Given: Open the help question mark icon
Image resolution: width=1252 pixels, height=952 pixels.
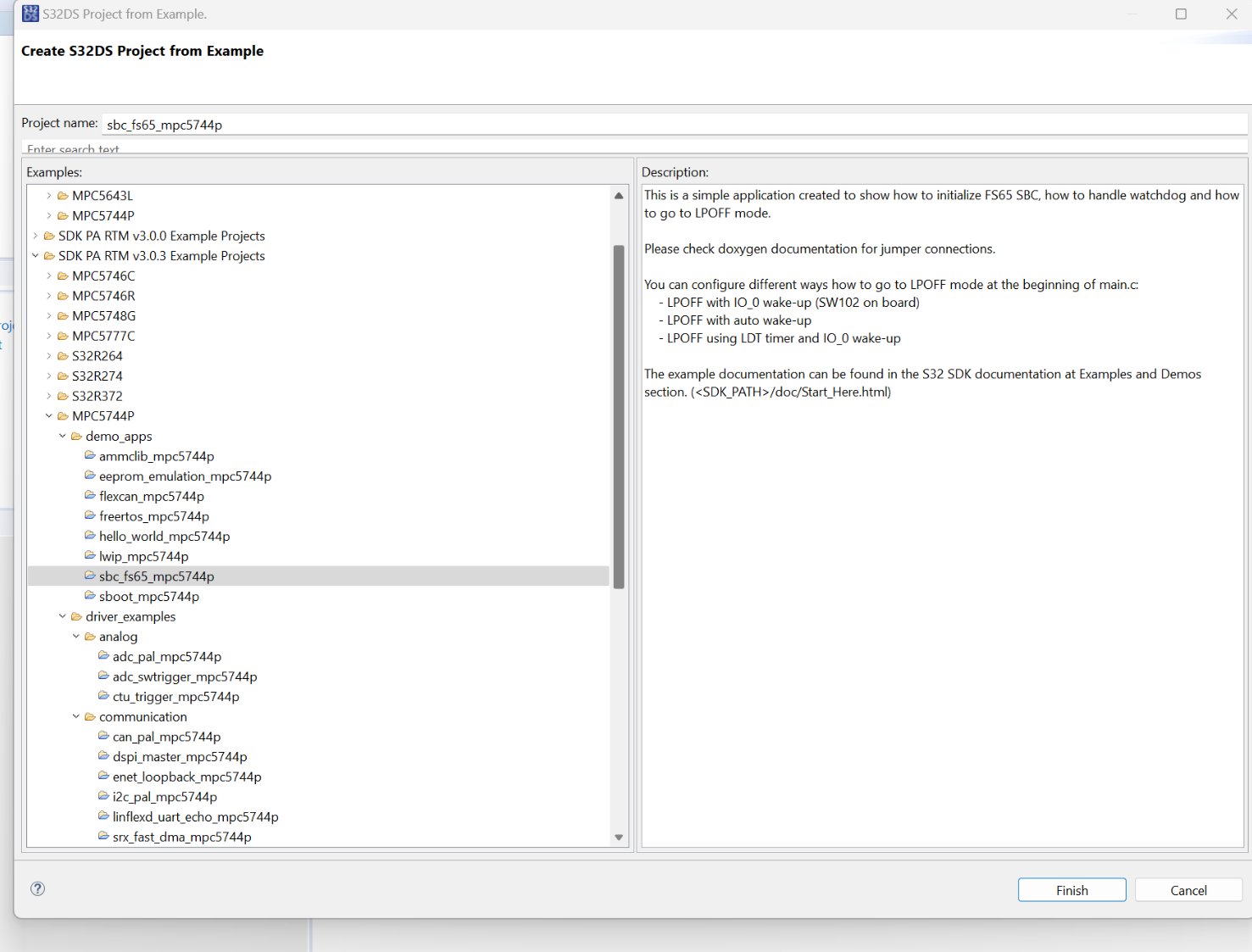Looking at the screenshot, I should click(37, 888).
